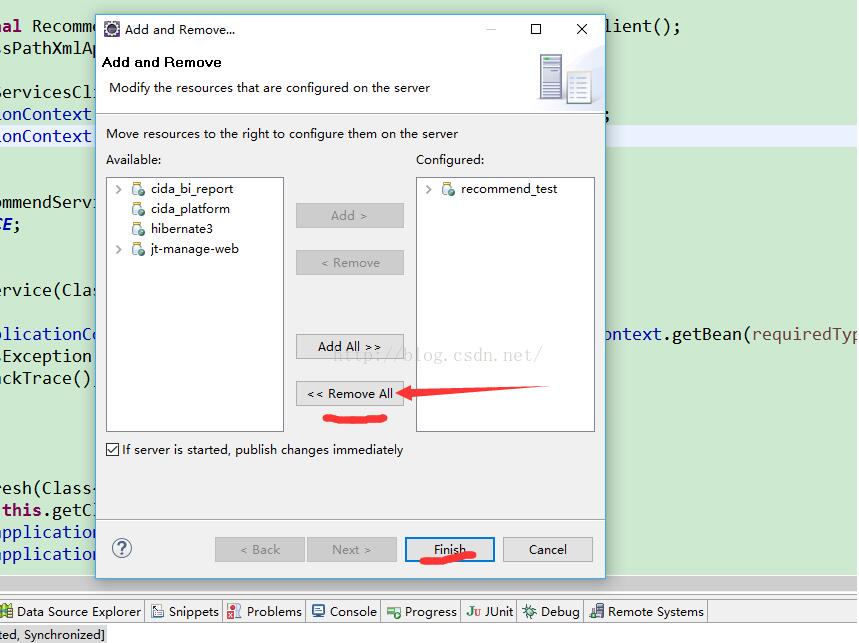Click the Console view icon
This screenshot has width=859, height=643.
tap(319, 611)
